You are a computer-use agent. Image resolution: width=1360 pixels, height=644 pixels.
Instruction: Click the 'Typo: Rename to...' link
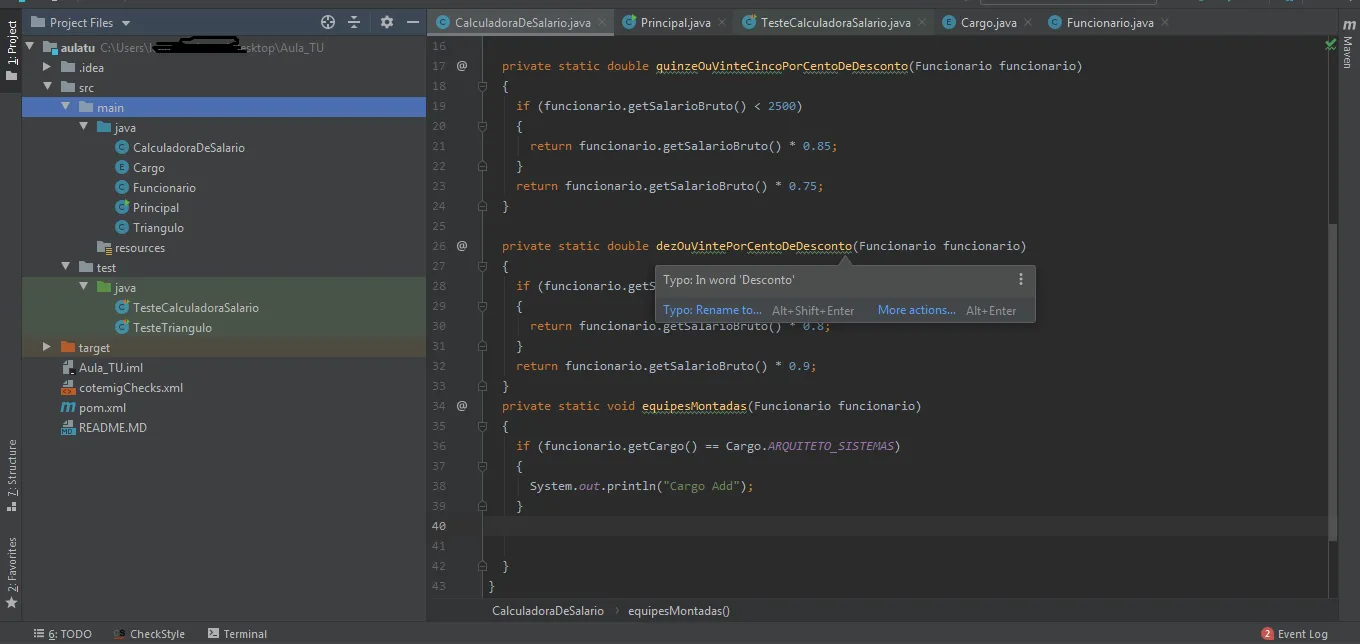click(712, 310)
